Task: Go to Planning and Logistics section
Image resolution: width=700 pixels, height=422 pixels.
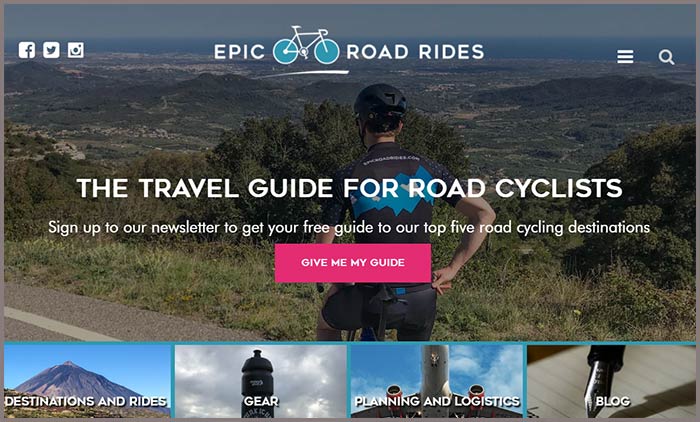Action: [x=437, y=401]
